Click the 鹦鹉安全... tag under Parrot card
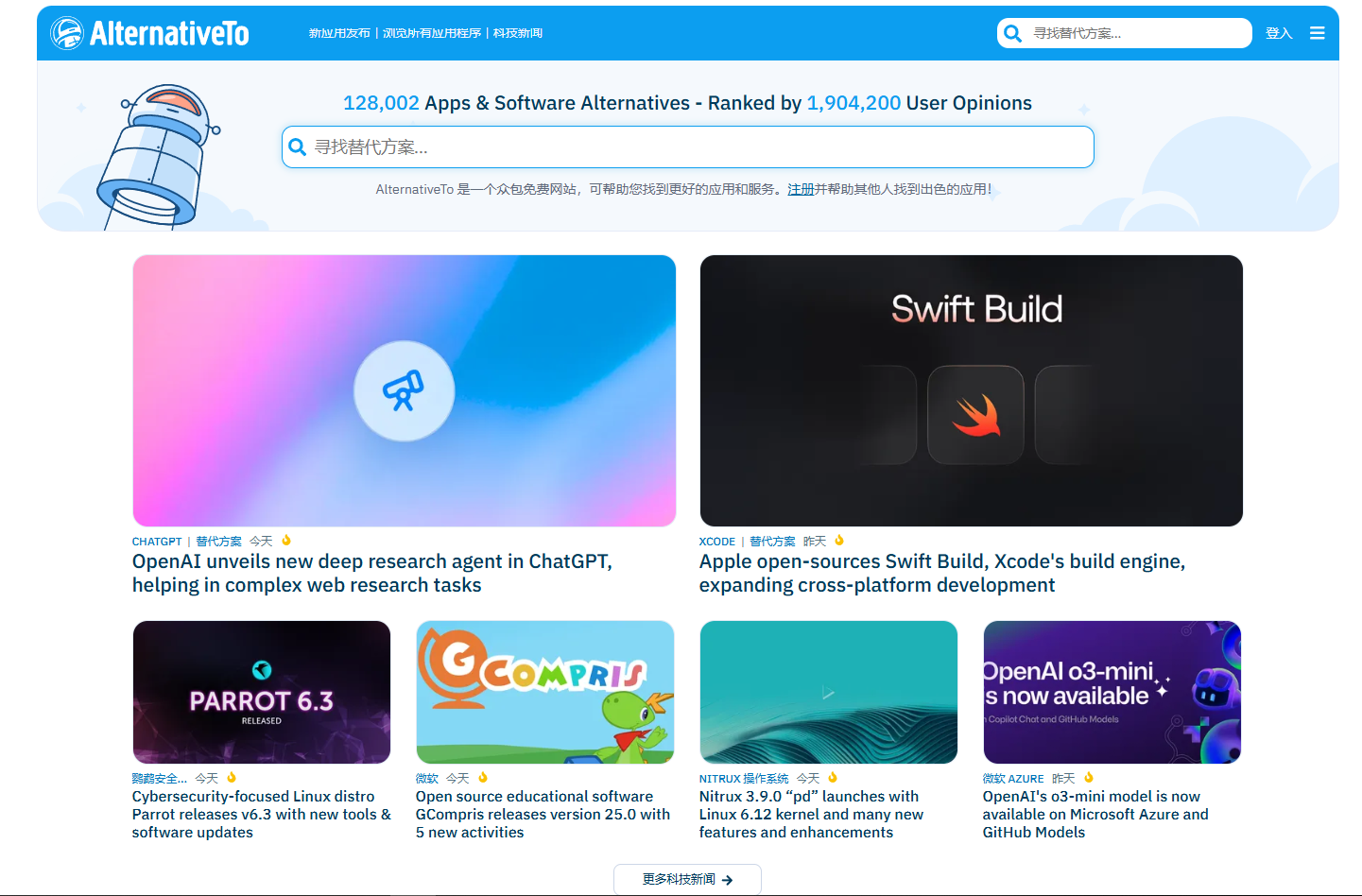Image resolution: width=1362 pixels, height=896 pixels. coord(160,779)
